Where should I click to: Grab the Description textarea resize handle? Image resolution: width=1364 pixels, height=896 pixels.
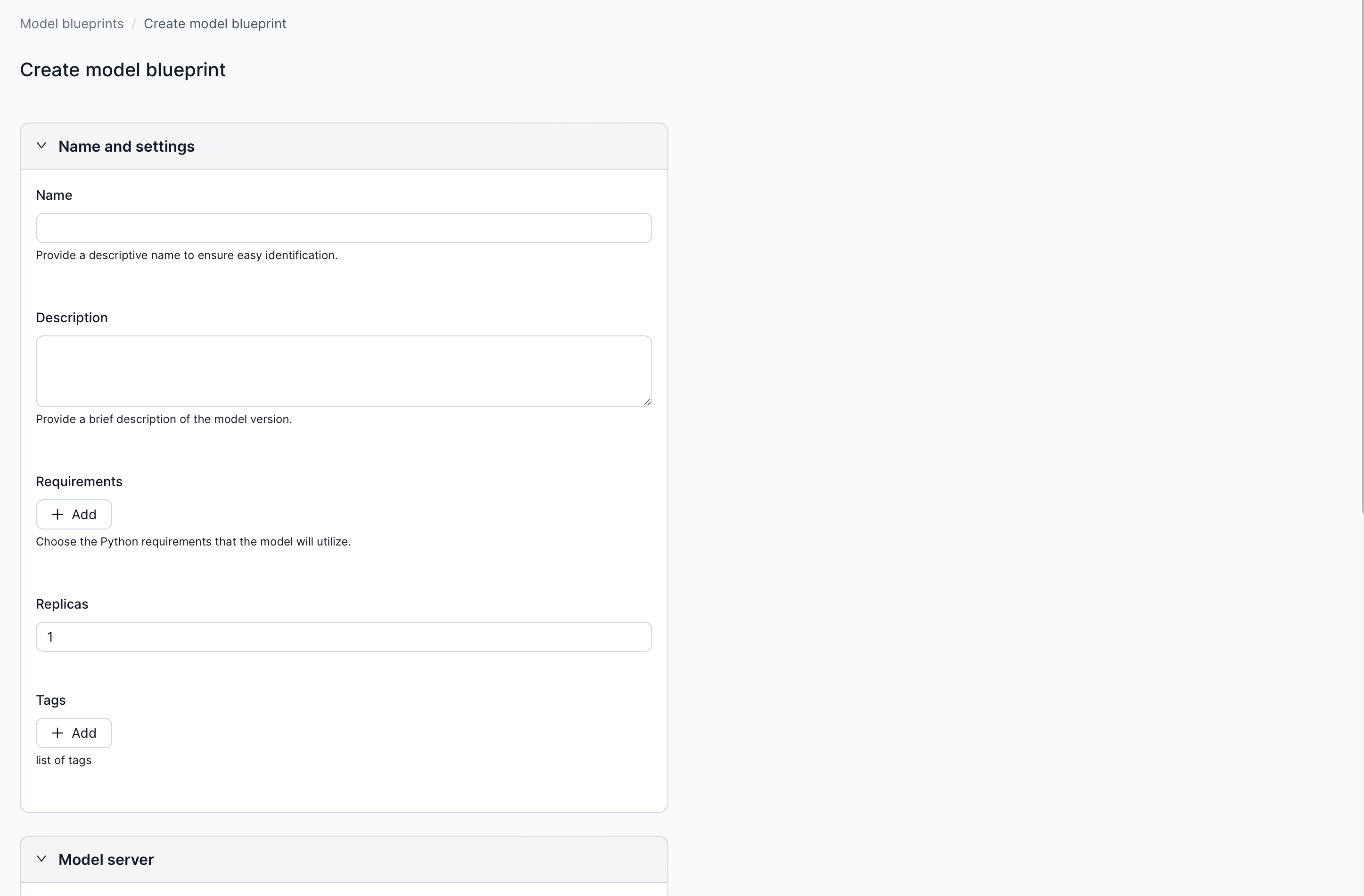(x=647, y=402)
